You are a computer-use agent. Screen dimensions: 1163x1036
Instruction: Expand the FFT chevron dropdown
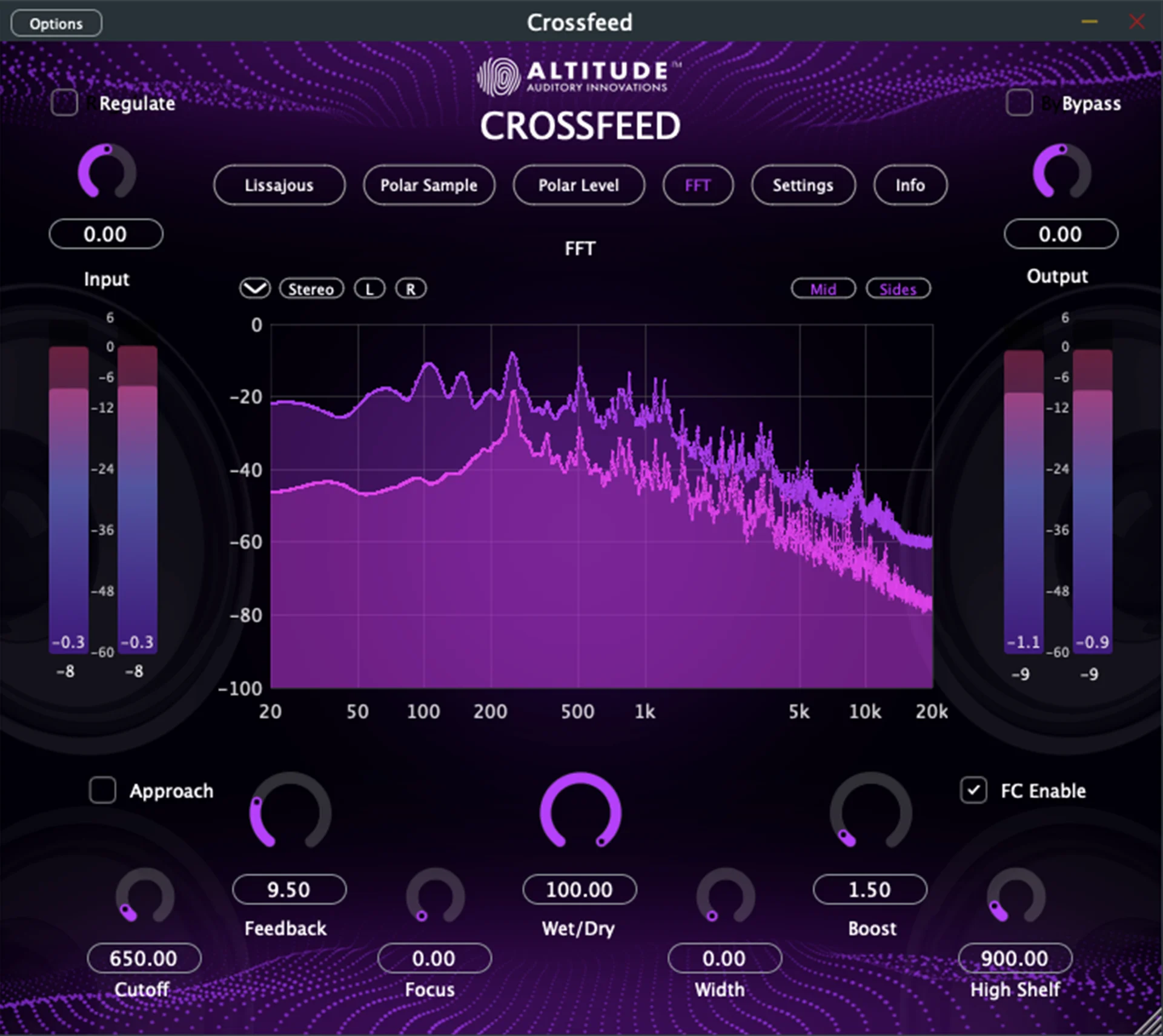click(x=254, y=289)
